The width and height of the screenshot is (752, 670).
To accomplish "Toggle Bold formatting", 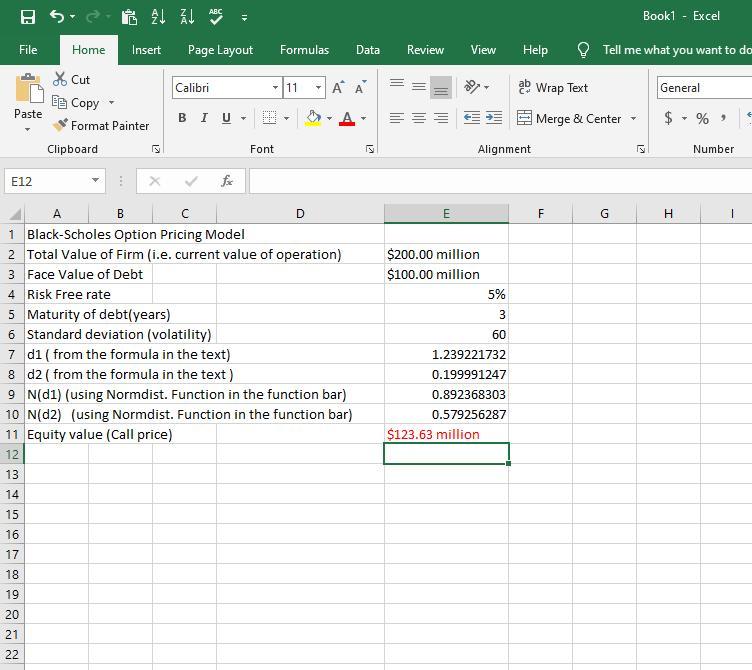I will tap(182, 118).
